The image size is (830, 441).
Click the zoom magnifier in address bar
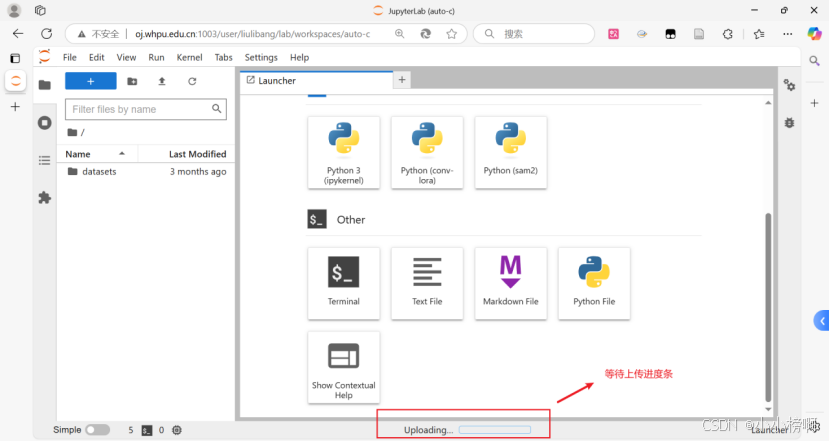pyautogui.click(x=400, y=34)
